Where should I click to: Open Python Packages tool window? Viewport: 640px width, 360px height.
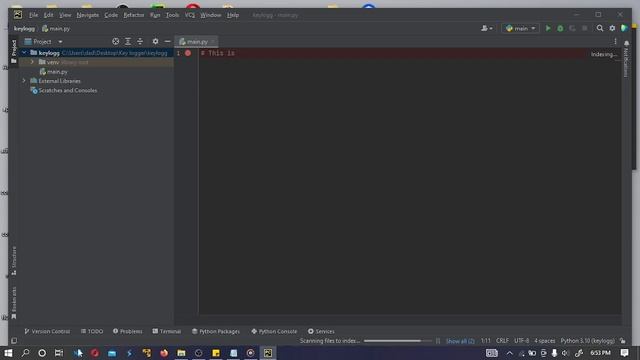[x=216, y=331]
